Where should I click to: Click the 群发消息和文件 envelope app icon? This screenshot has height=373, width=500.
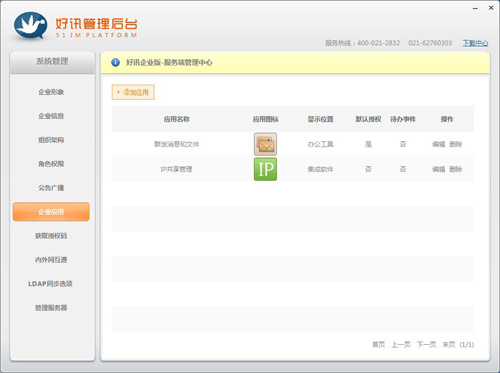click(x=265, y=144)
